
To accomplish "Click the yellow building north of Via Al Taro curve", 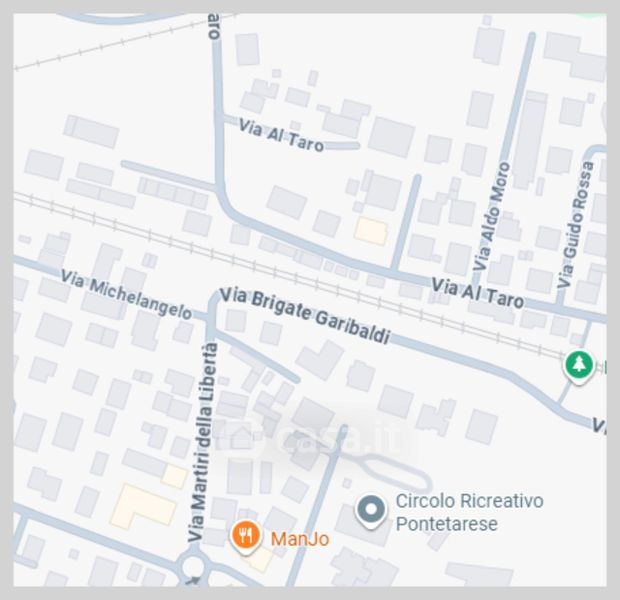I will point(370,231).
